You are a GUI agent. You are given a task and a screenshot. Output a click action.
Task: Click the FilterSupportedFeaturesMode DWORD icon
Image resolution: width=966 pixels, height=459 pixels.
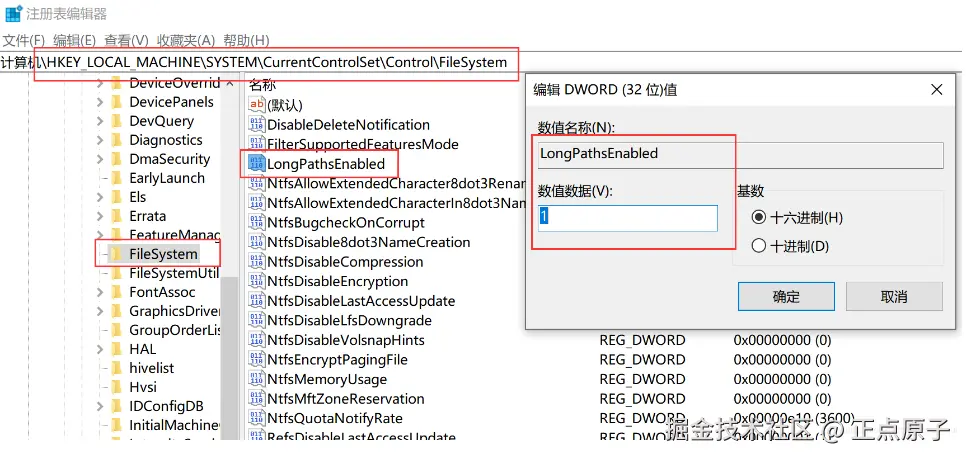point(256,145)
